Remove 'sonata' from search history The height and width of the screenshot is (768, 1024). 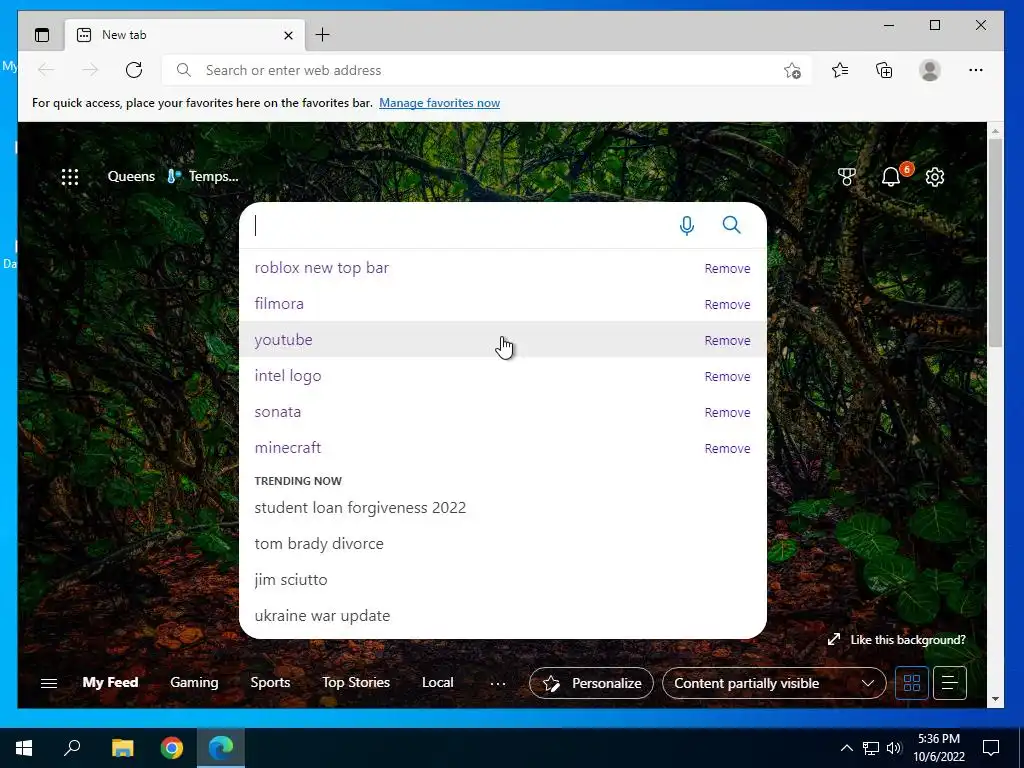point(727,412)
